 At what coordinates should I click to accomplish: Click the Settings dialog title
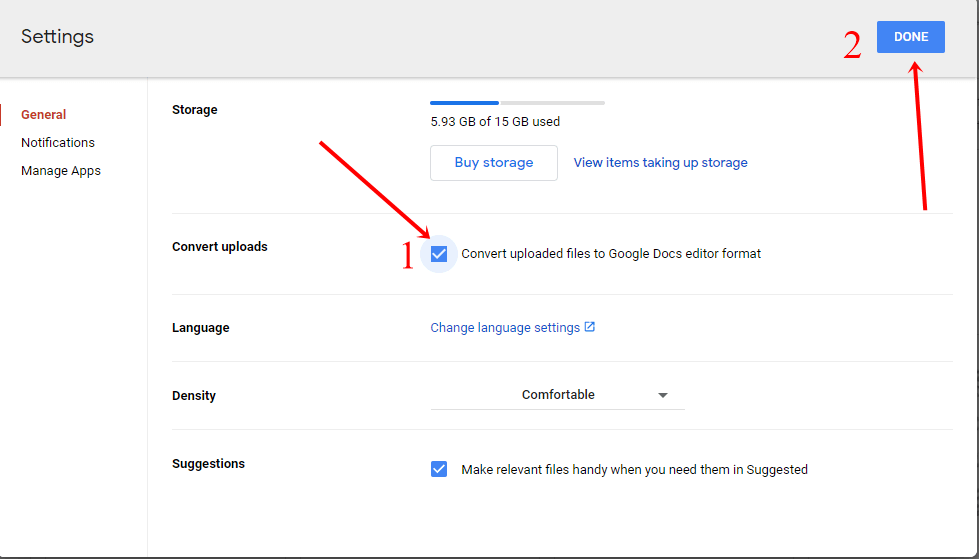(57, 37)
